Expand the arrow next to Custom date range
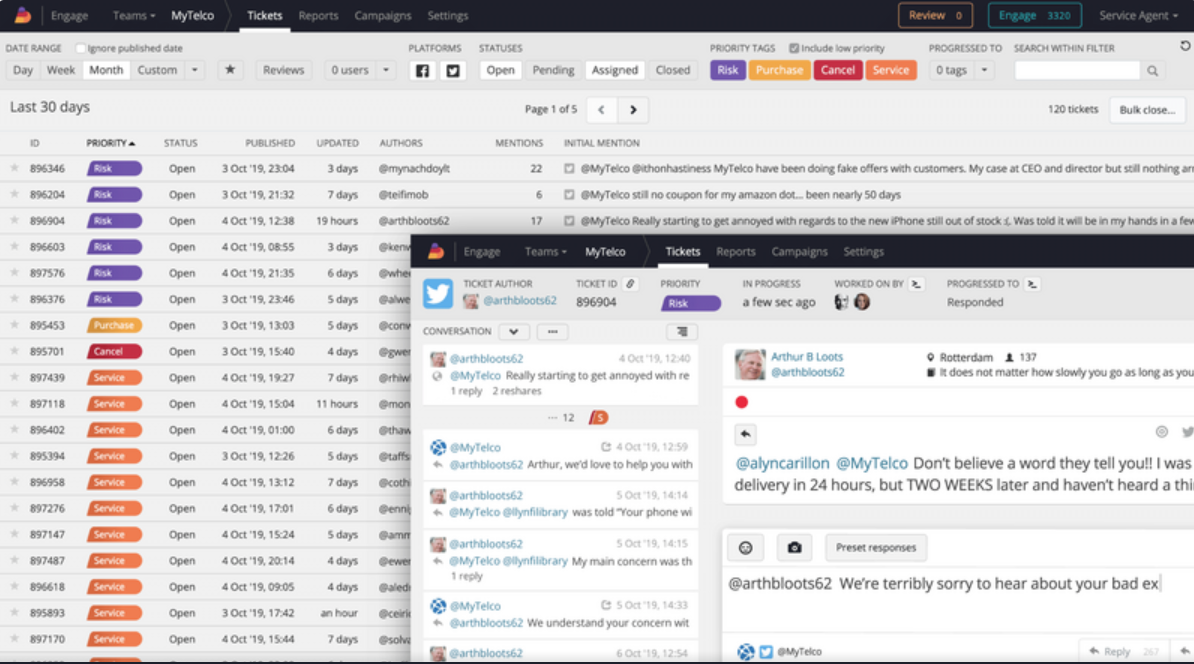 195,70
